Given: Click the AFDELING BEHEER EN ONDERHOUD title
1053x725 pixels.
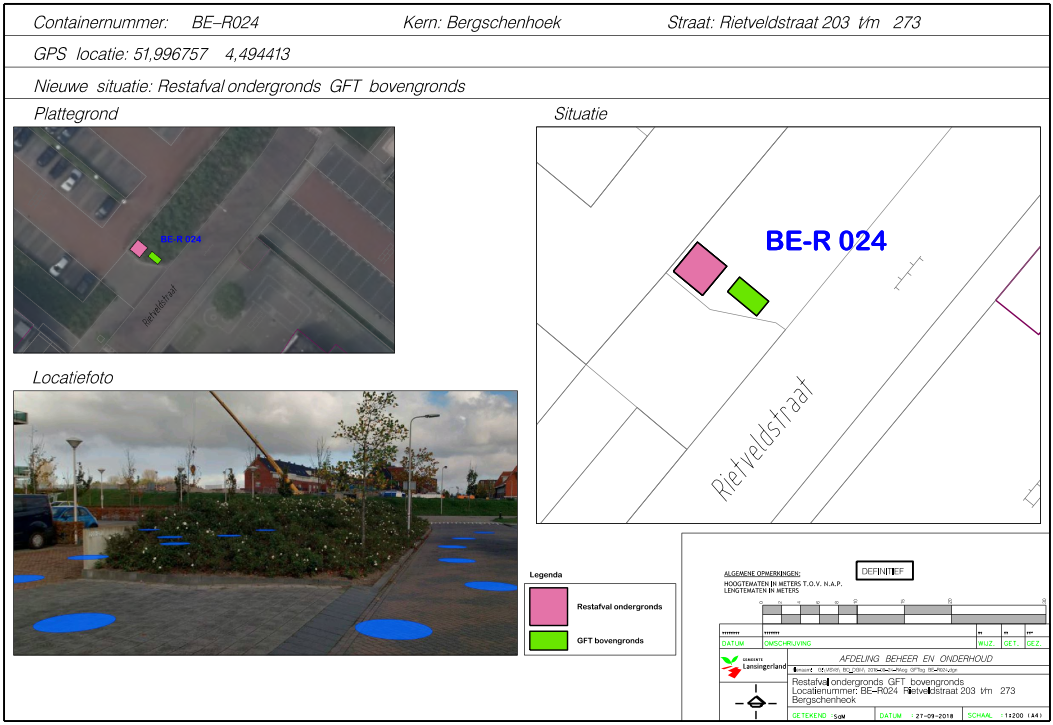Looking at the screenshot, I should [x=915, y=659].
